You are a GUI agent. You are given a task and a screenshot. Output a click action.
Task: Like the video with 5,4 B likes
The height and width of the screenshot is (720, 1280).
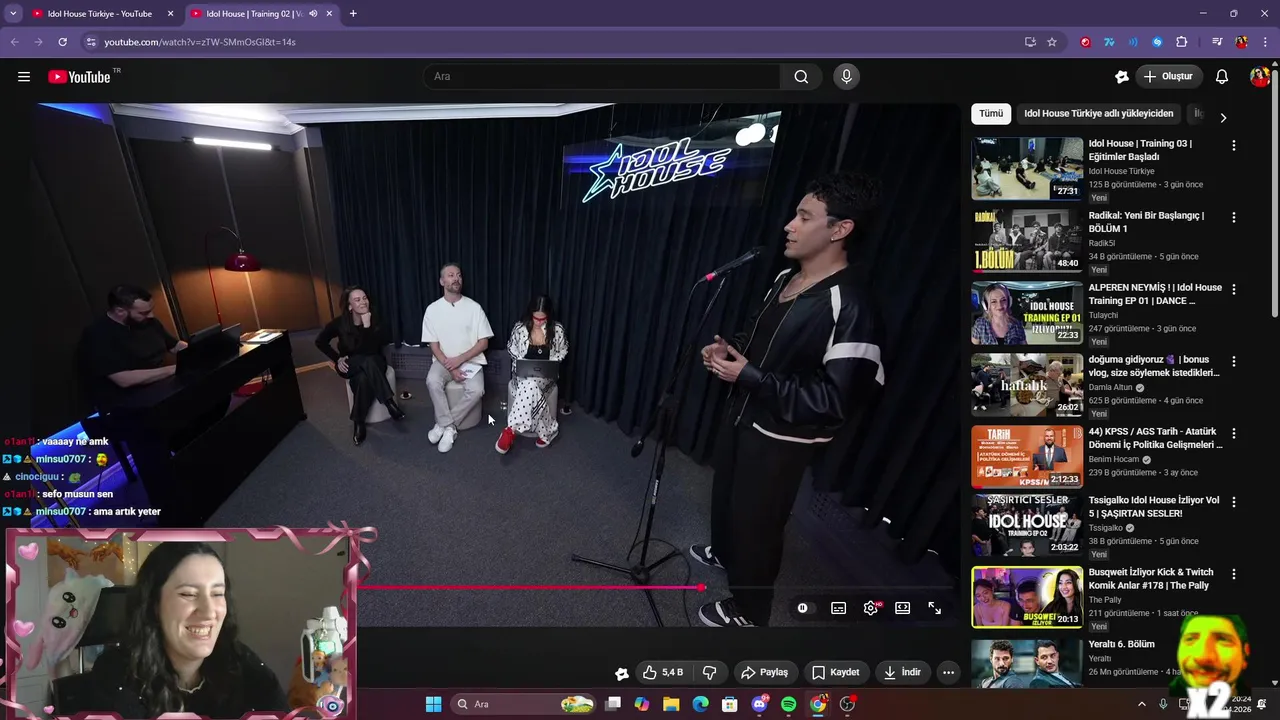click(x=663, y=672)
